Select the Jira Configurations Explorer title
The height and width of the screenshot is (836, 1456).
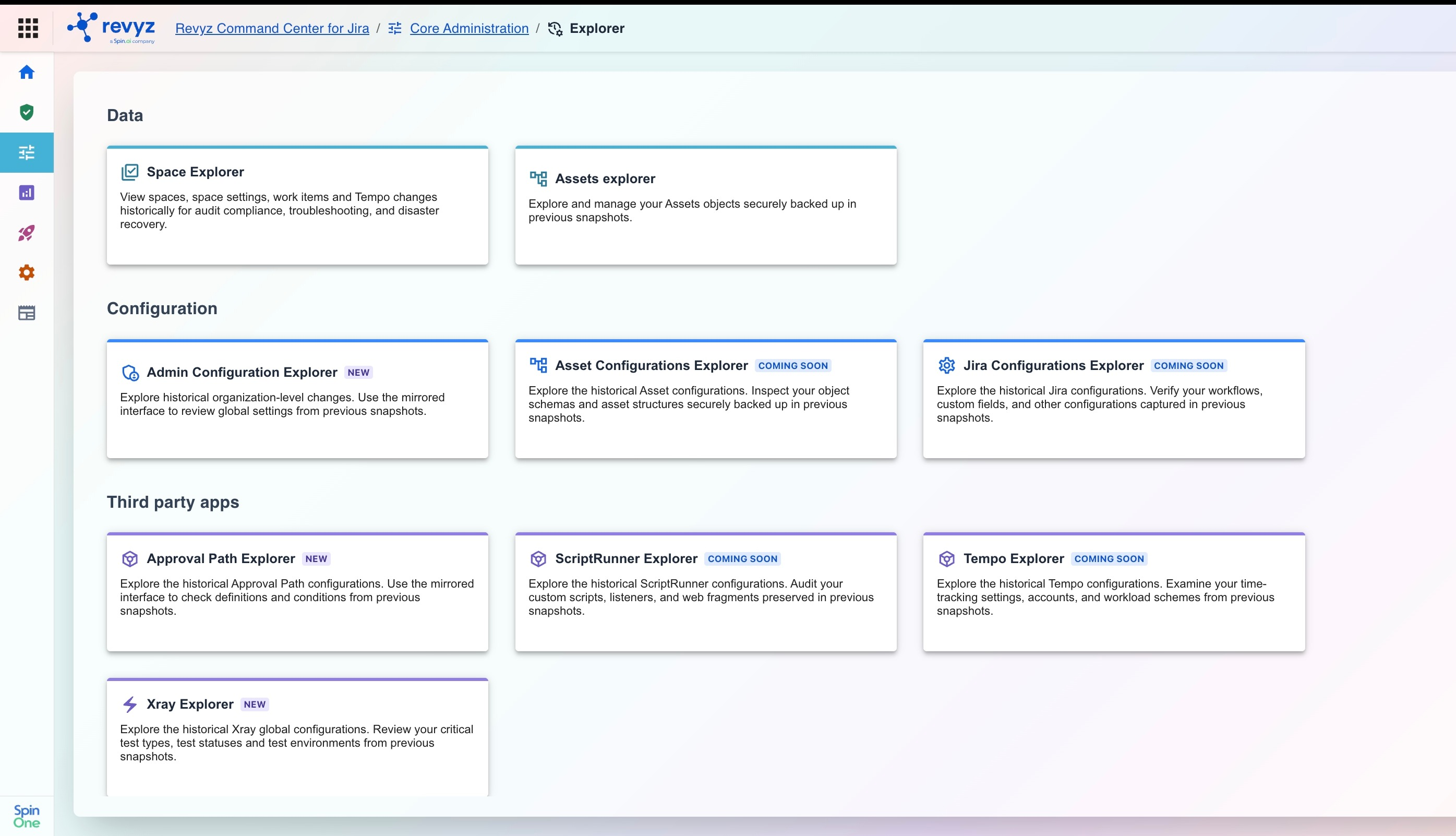[x=1053, y=365]
